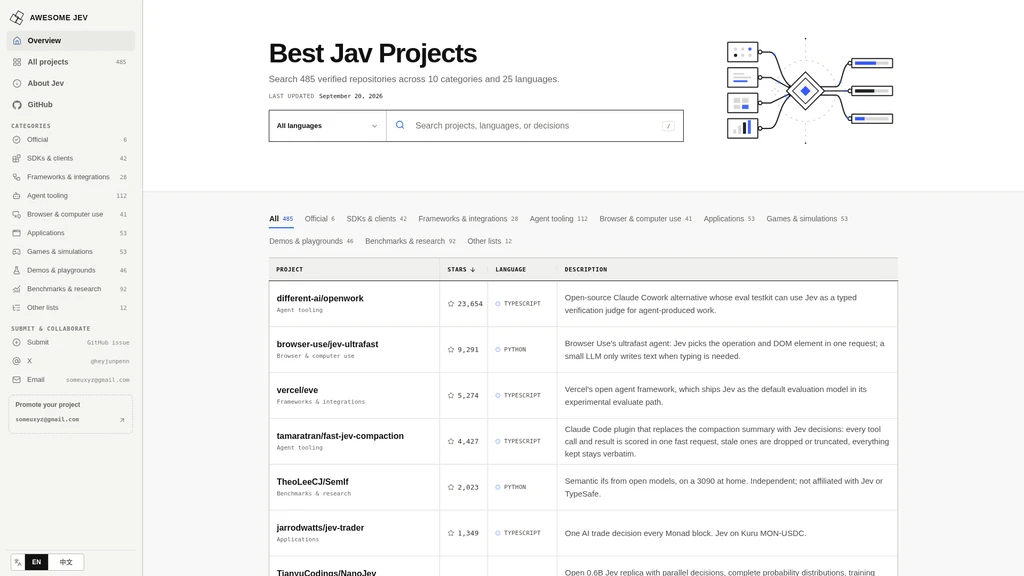Open the Promote your project arrow
This screenshot has width=1024, height=576.
point(122,420)
